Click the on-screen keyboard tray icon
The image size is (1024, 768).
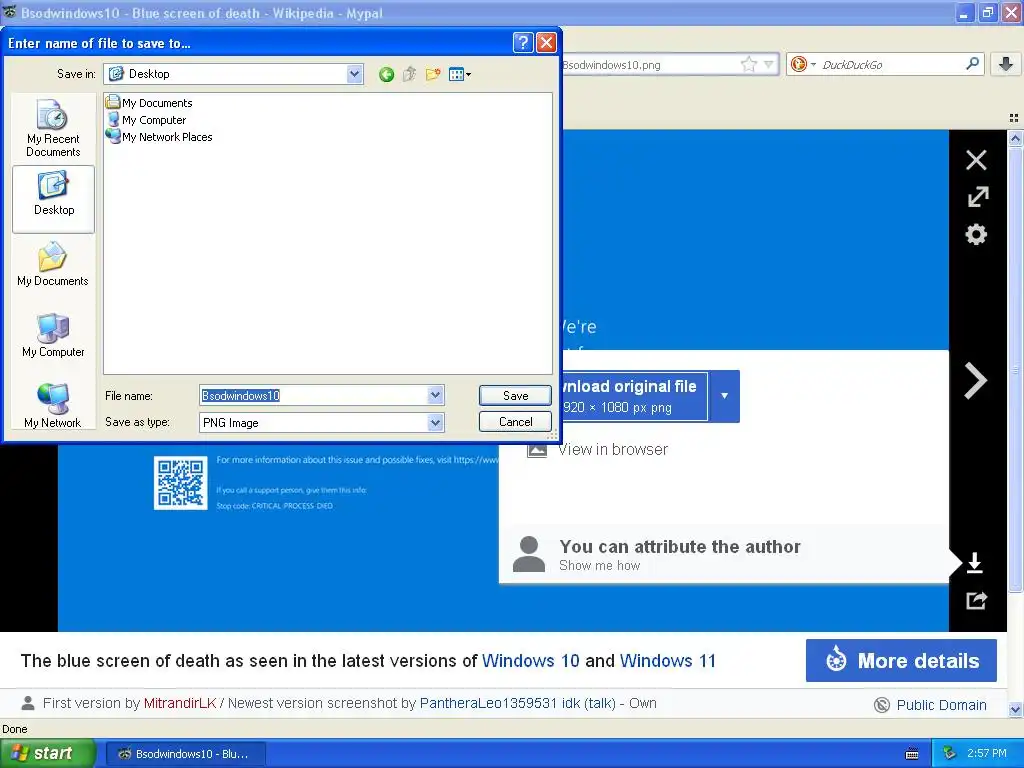(x=912, y=754)
